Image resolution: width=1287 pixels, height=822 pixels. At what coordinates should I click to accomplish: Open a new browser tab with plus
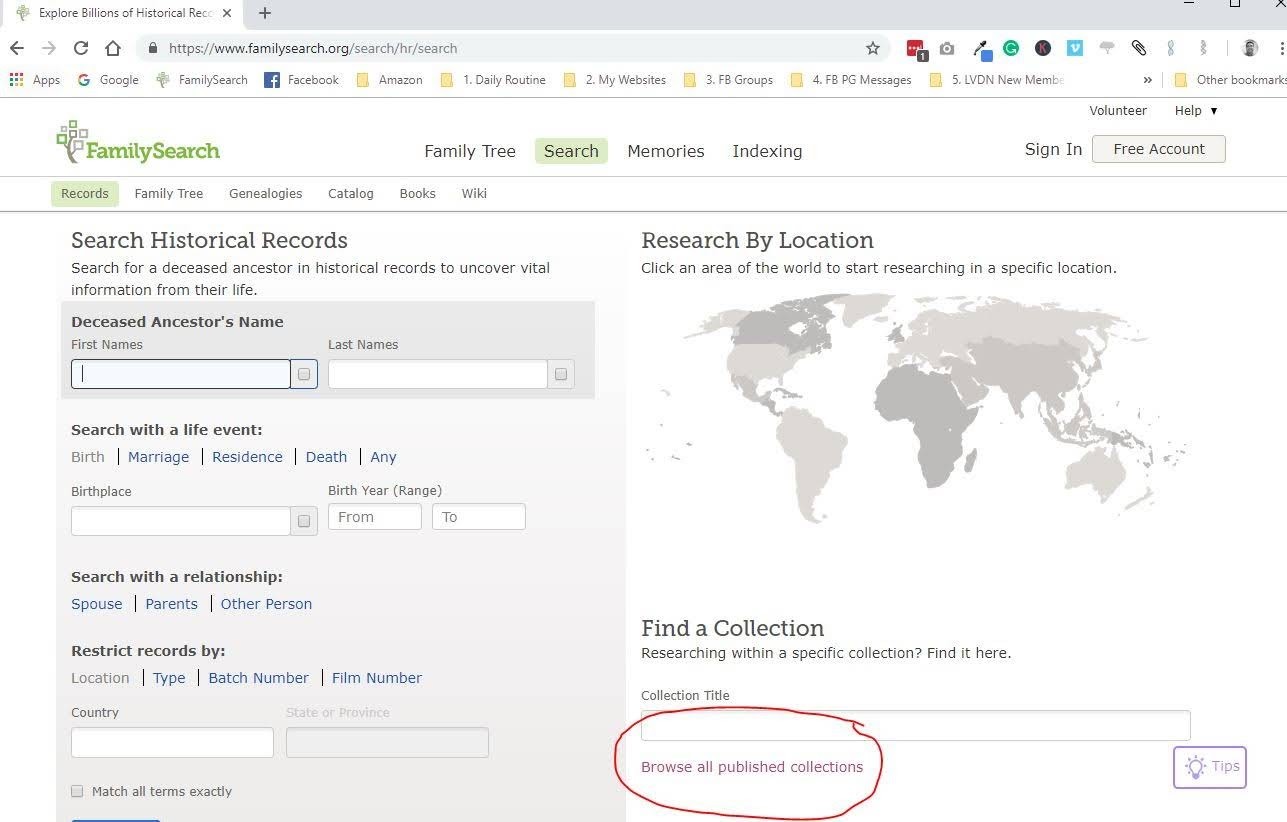(265, 13)
